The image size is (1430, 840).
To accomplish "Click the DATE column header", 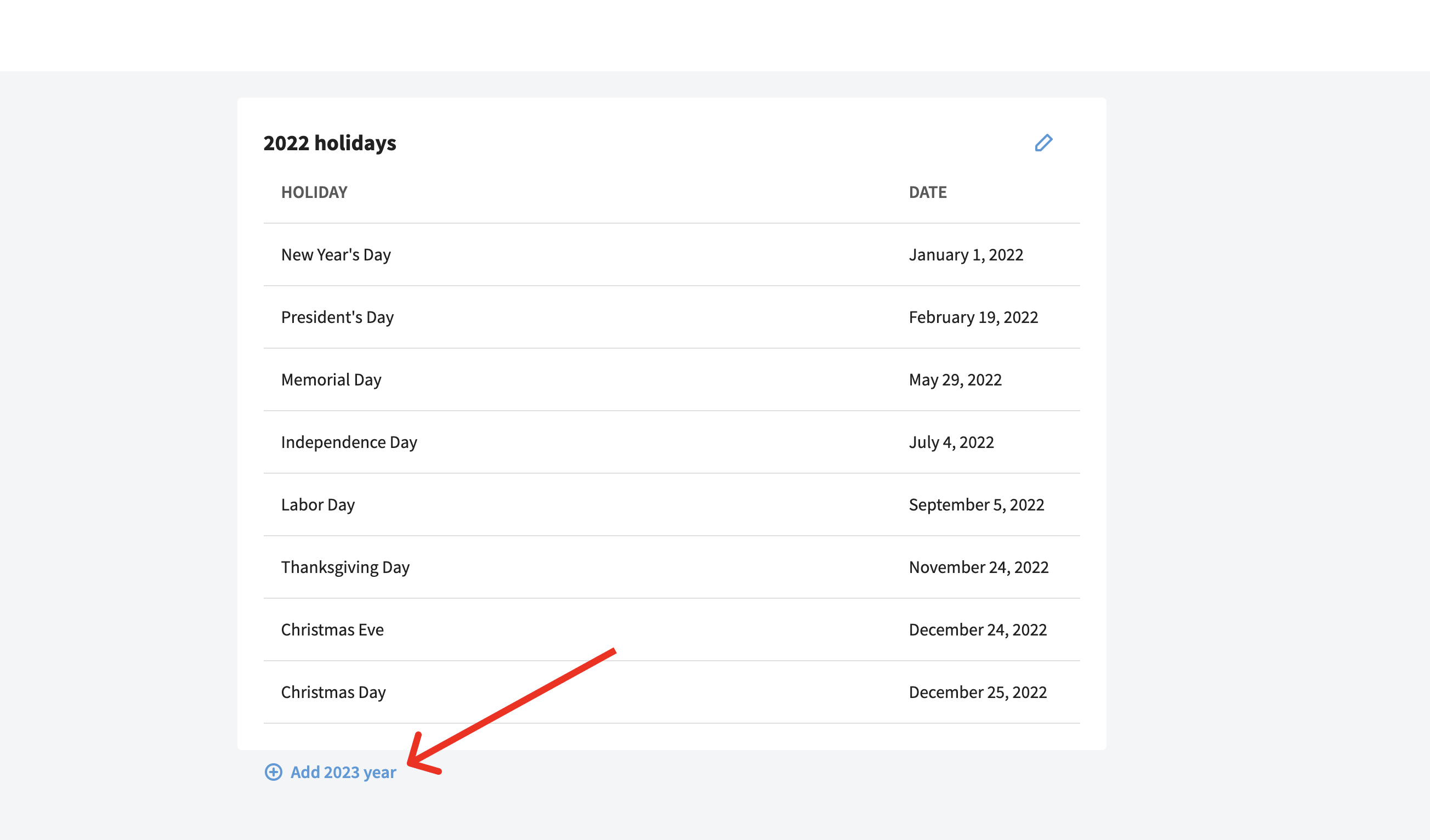I will tap(927, 192).
